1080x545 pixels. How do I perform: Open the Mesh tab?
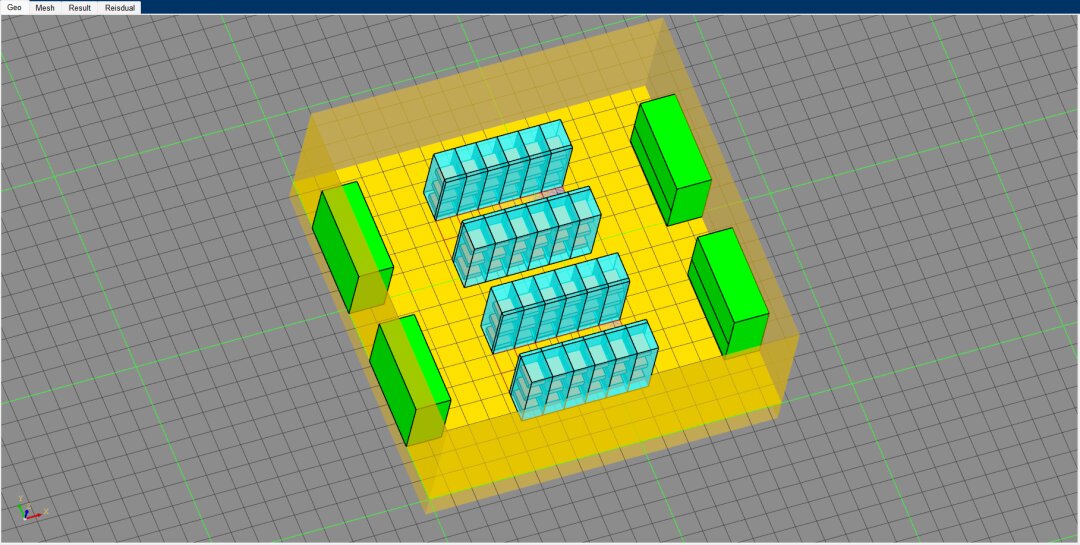coord(45,8)
